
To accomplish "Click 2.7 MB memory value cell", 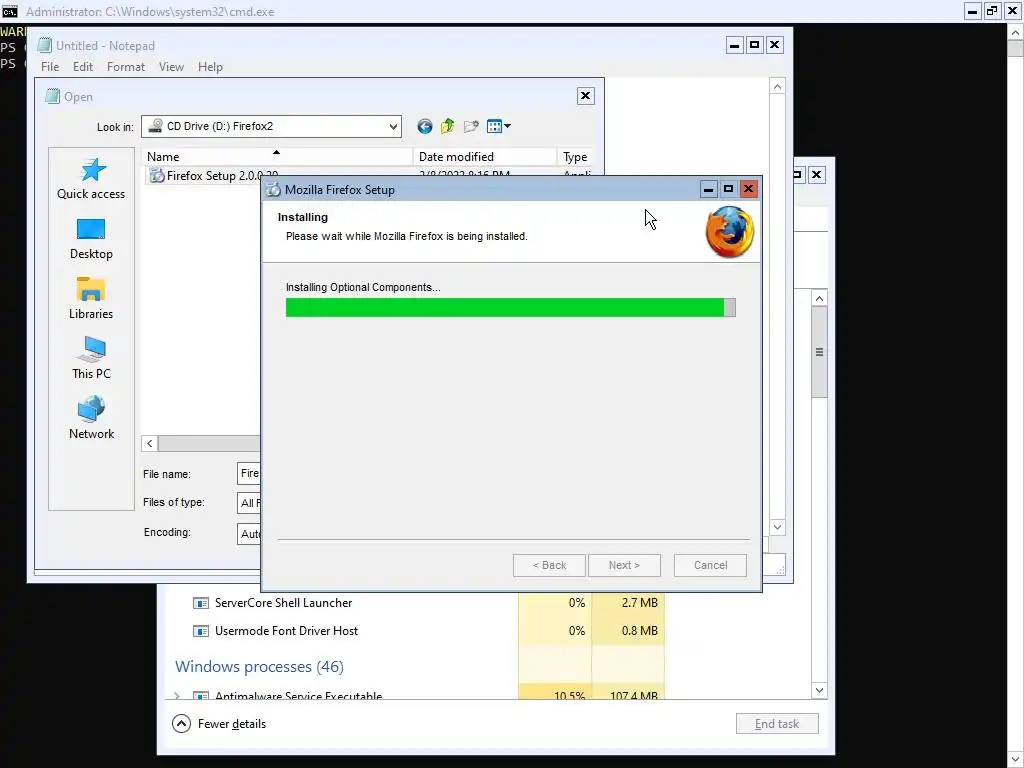I will click(628, 603).
